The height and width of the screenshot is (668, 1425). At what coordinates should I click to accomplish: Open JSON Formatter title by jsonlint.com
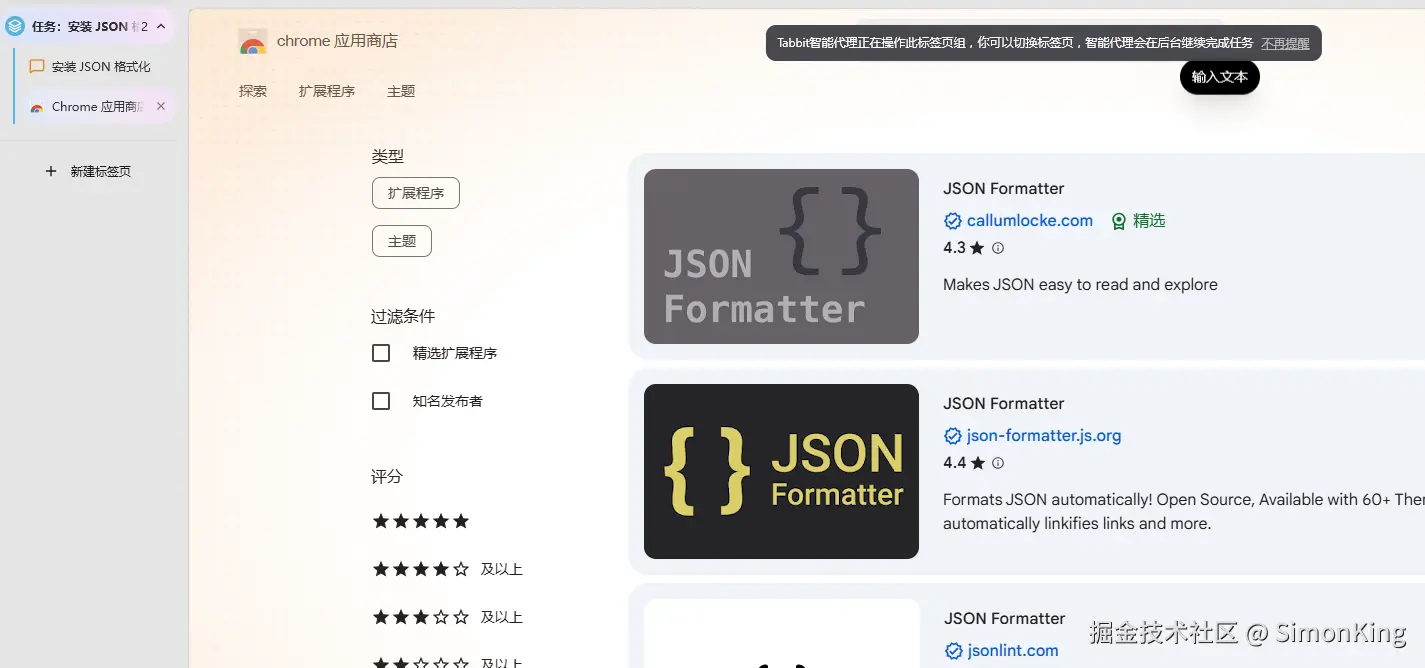1005,618
